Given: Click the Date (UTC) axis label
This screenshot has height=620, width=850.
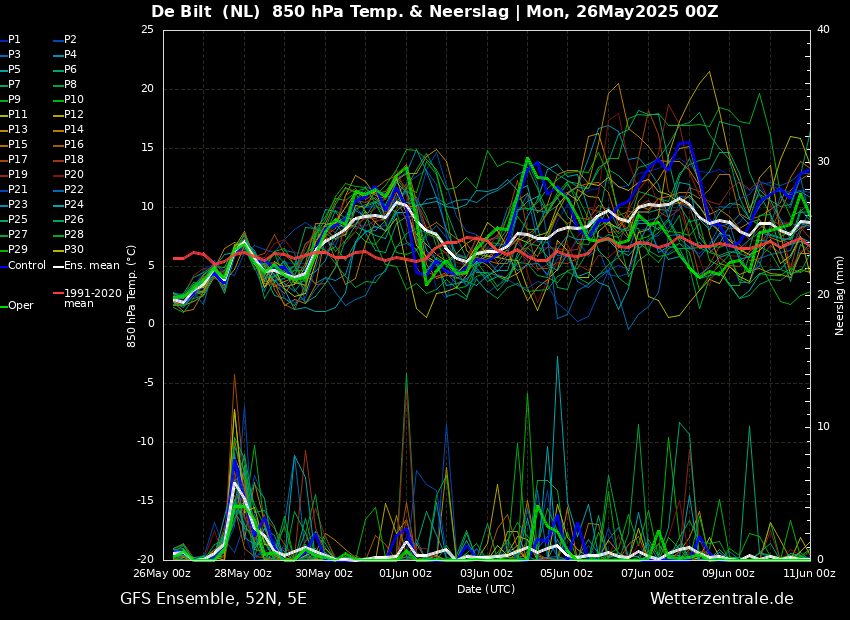Looking at the screenshot, I should 486,589.
